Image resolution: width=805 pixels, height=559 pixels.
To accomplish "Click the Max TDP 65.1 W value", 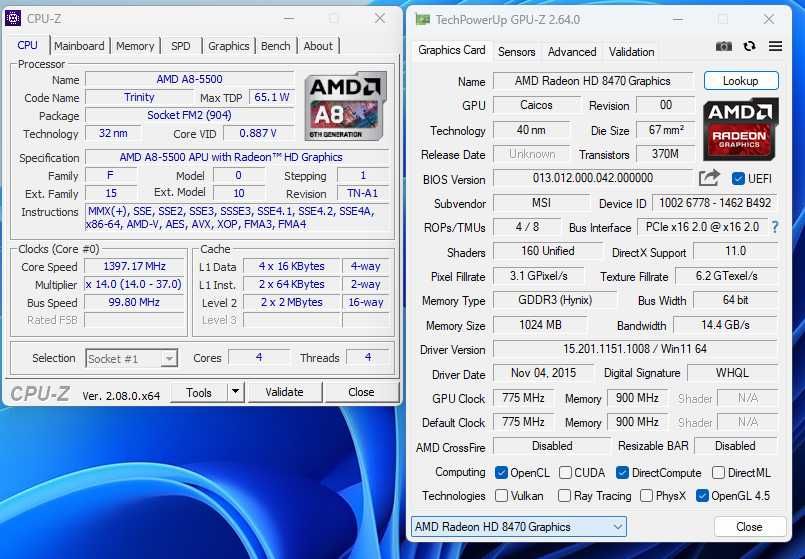I will coord(272,97).
